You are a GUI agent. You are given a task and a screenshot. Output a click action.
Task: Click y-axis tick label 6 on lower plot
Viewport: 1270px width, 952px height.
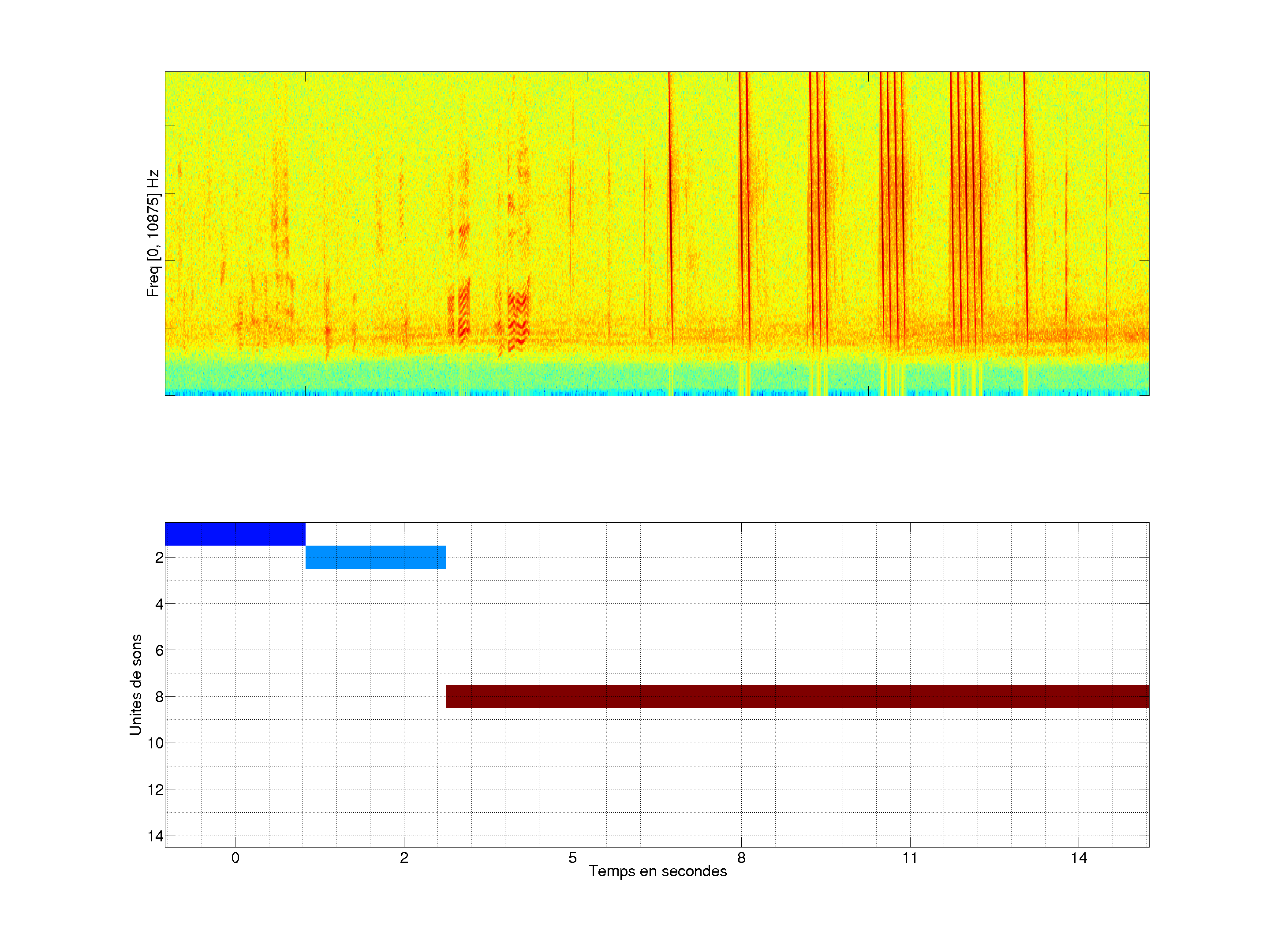(159, 650)
